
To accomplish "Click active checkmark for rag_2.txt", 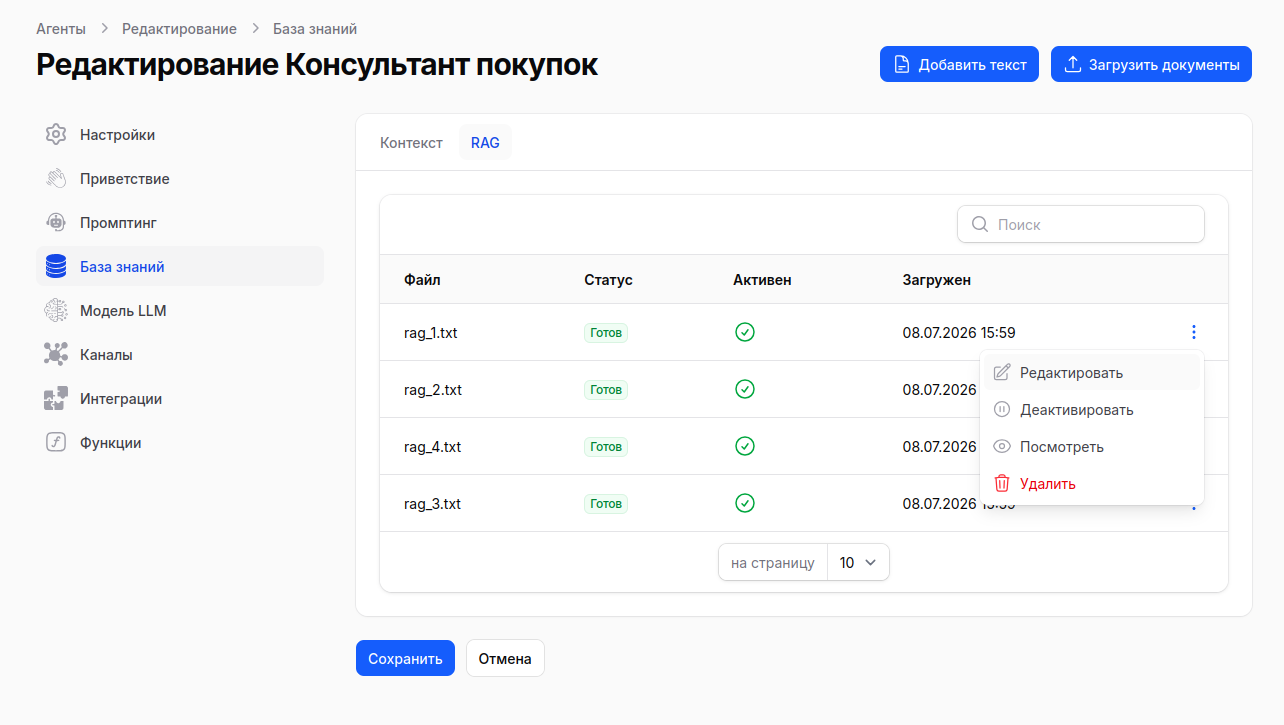I will click(x=744, y=389).
